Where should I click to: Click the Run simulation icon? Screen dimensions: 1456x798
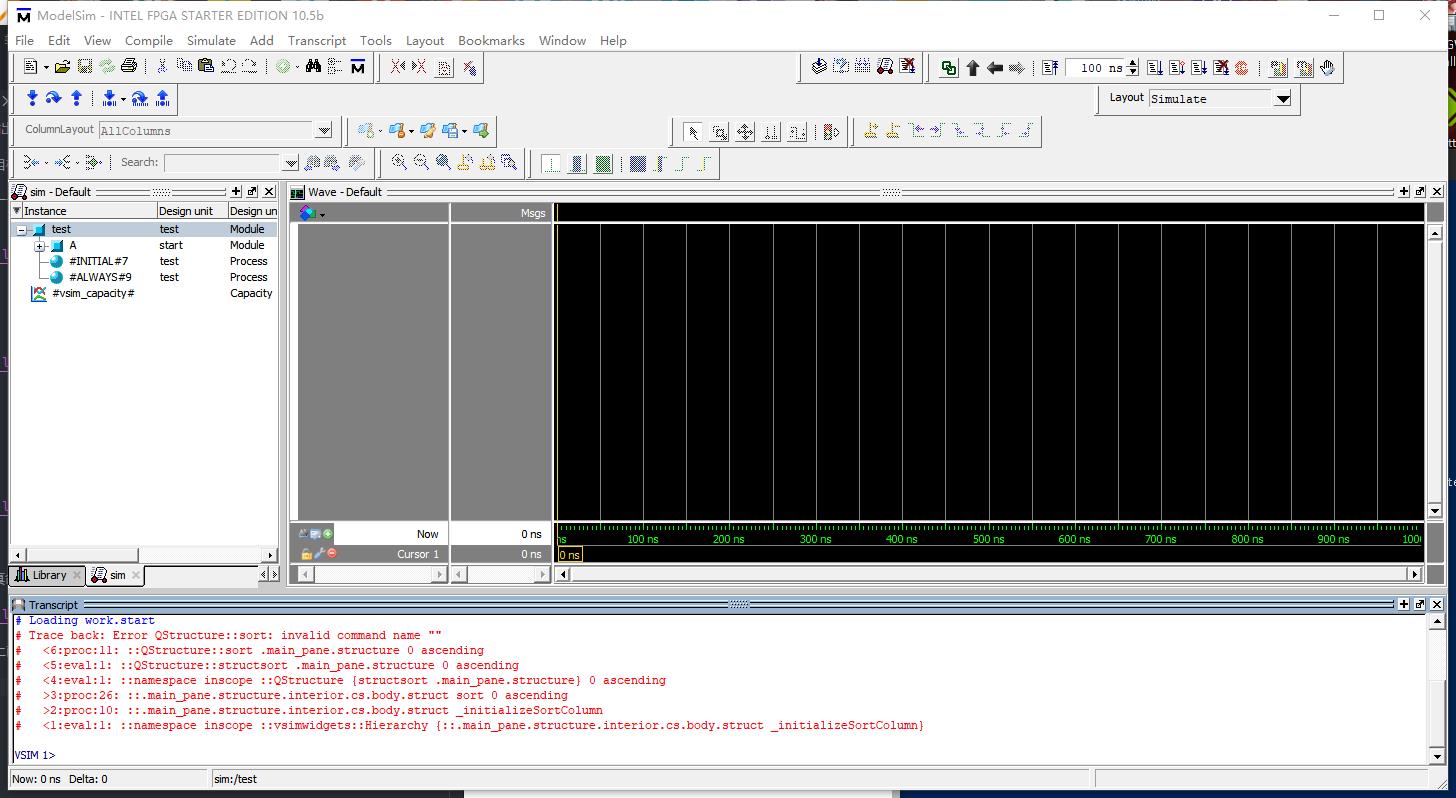pos(1154,68)
